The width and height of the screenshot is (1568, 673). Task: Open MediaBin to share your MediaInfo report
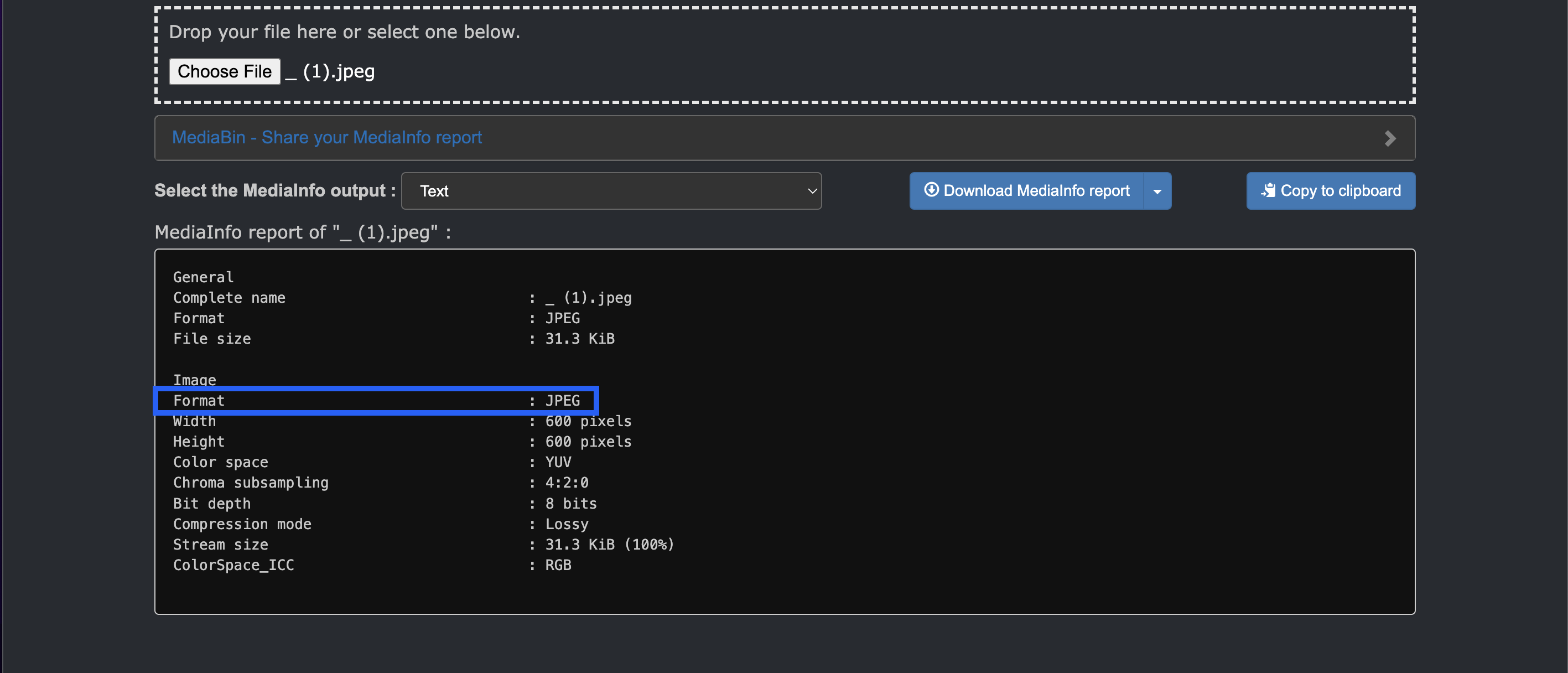pyautogui.click(x=327, y=138)
